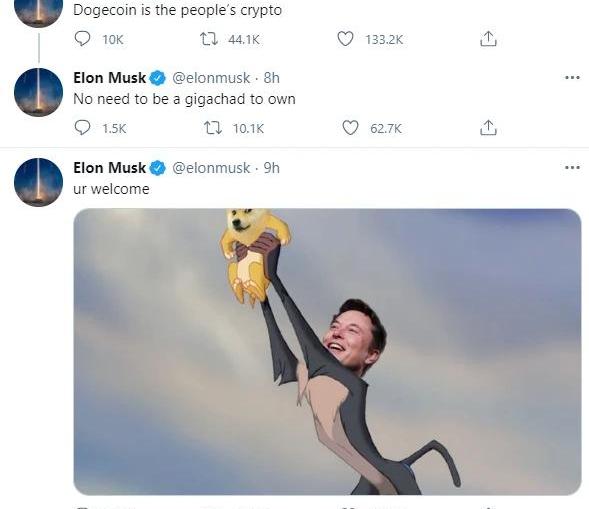Open the 8h timestamp link
The image size is (589, 509).
pyautogui.click(x=272, y=78)
